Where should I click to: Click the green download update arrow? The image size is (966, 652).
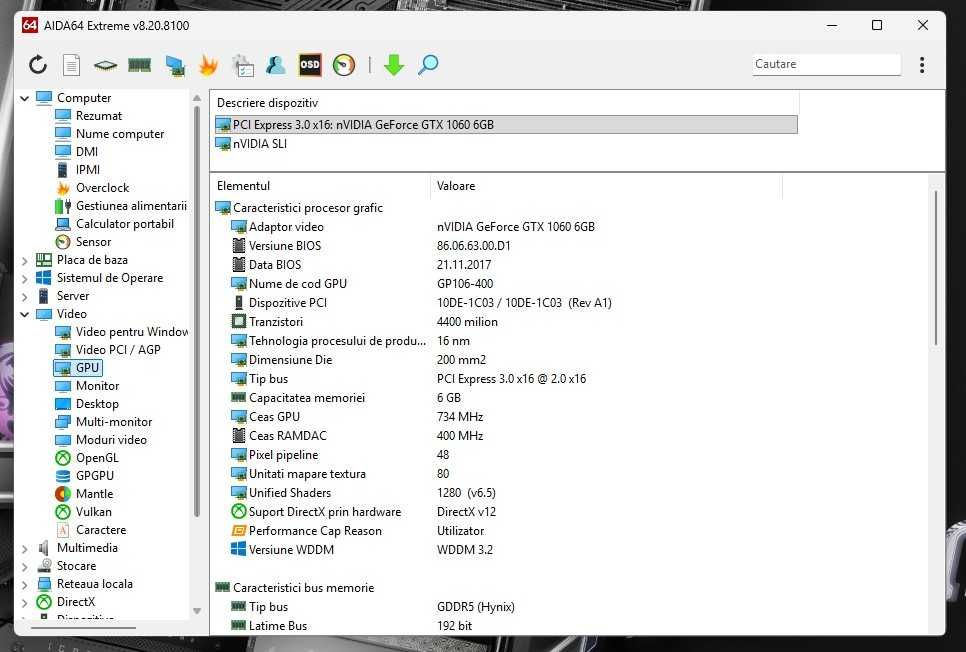394,65
